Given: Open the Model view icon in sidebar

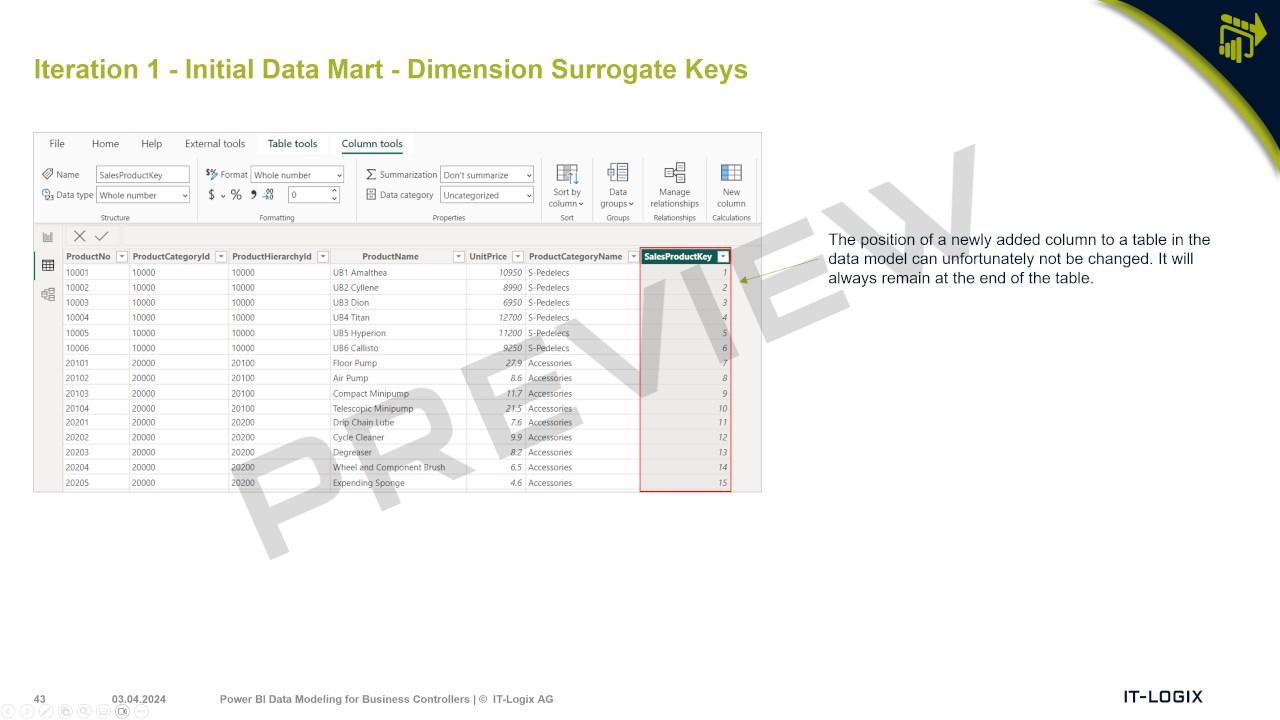Looking at the screenshot, I should [47, 294].
